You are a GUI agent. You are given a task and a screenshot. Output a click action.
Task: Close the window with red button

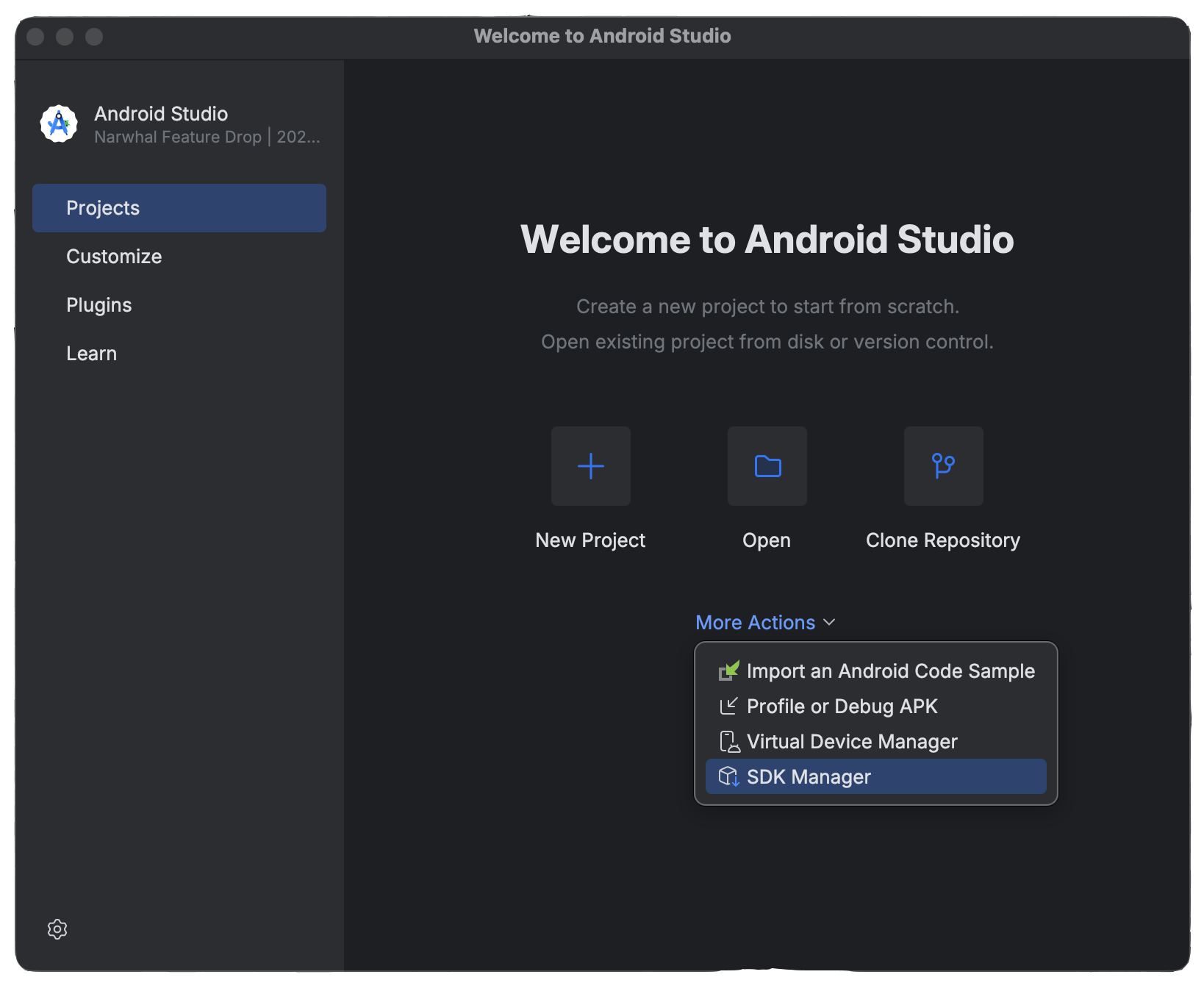(x=35, y=36)
